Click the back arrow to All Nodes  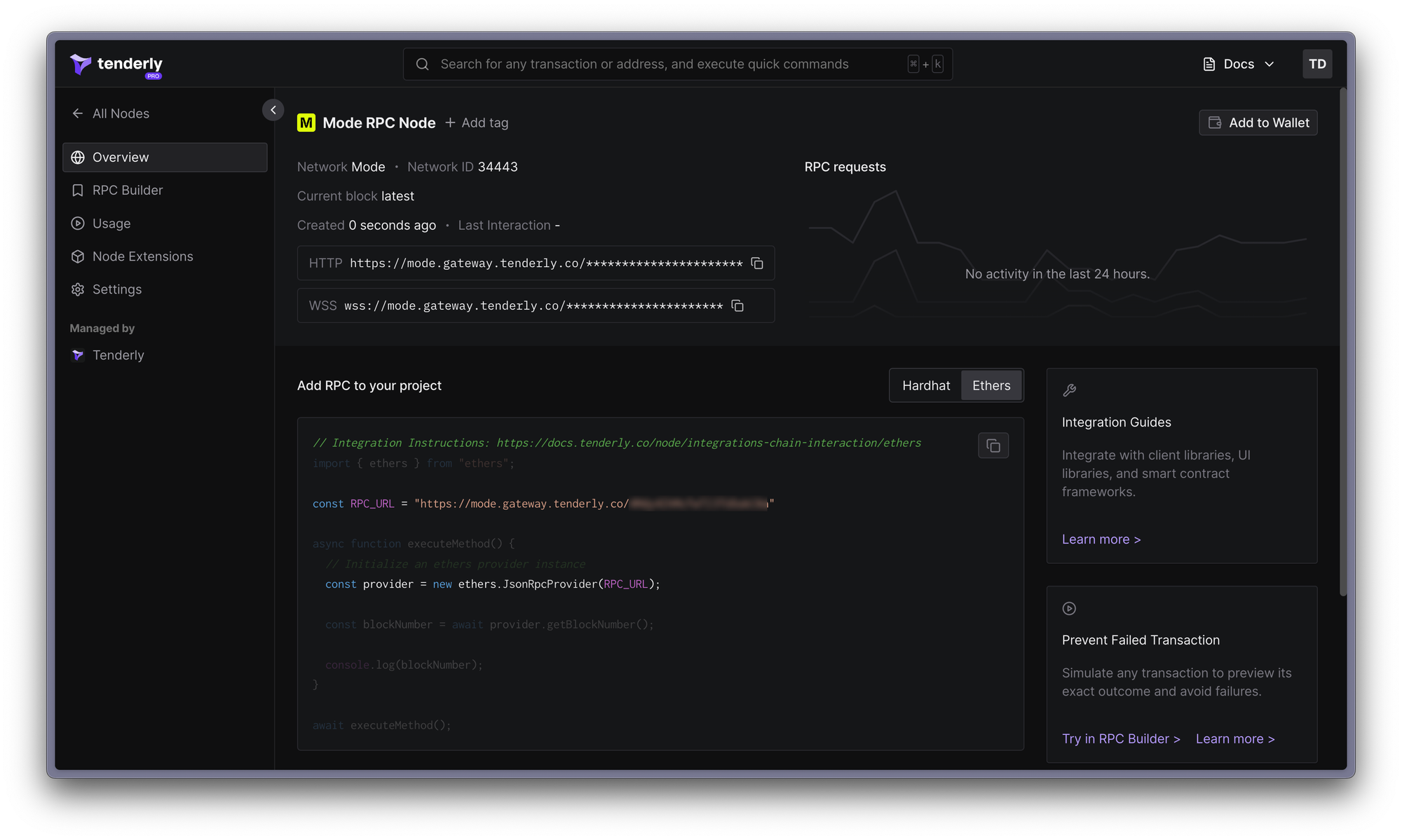(x=78, y=113)
